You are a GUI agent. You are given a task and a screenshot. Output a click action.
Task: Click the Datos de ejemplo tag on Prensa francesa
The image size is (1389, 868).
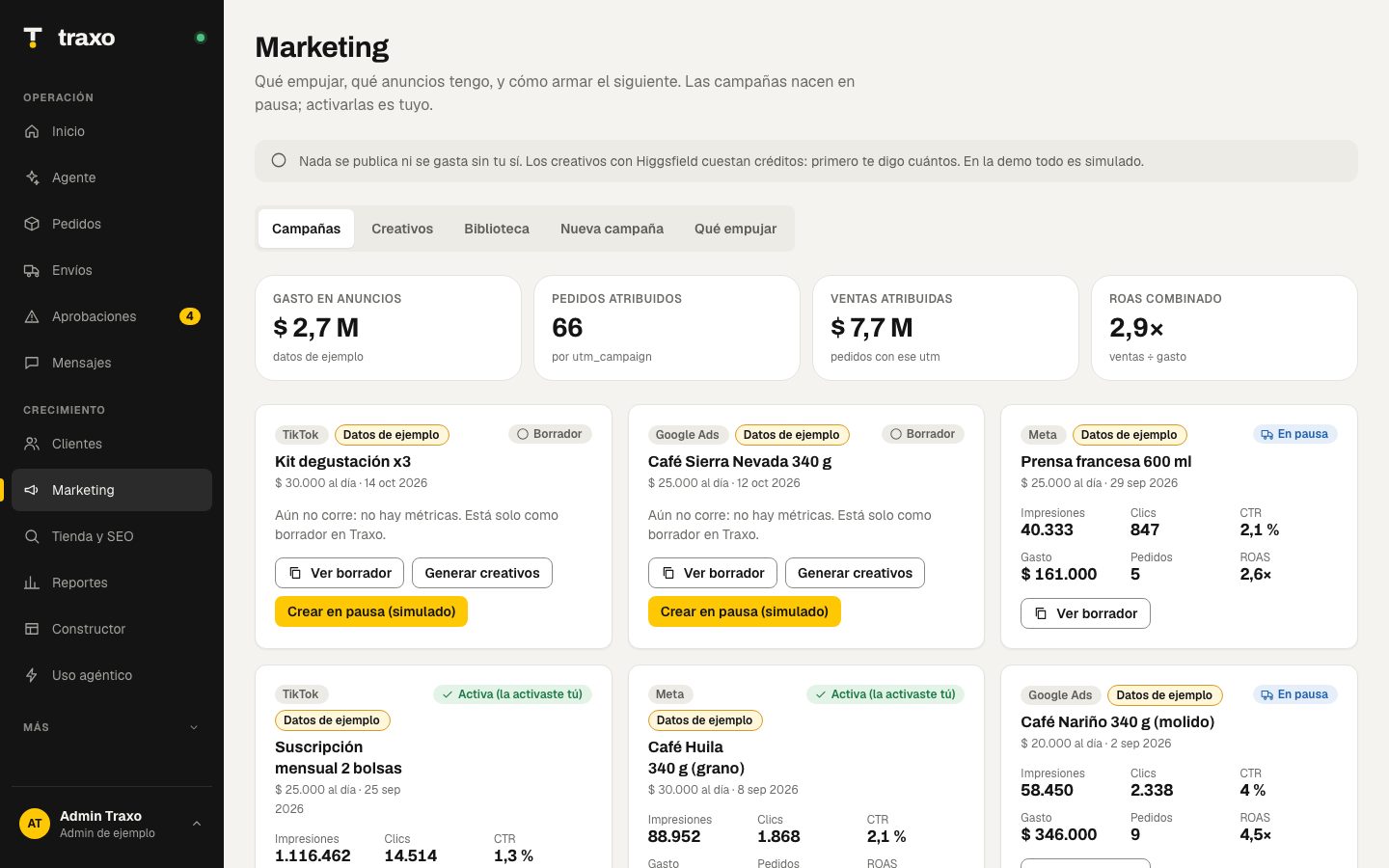point(1130,435)
